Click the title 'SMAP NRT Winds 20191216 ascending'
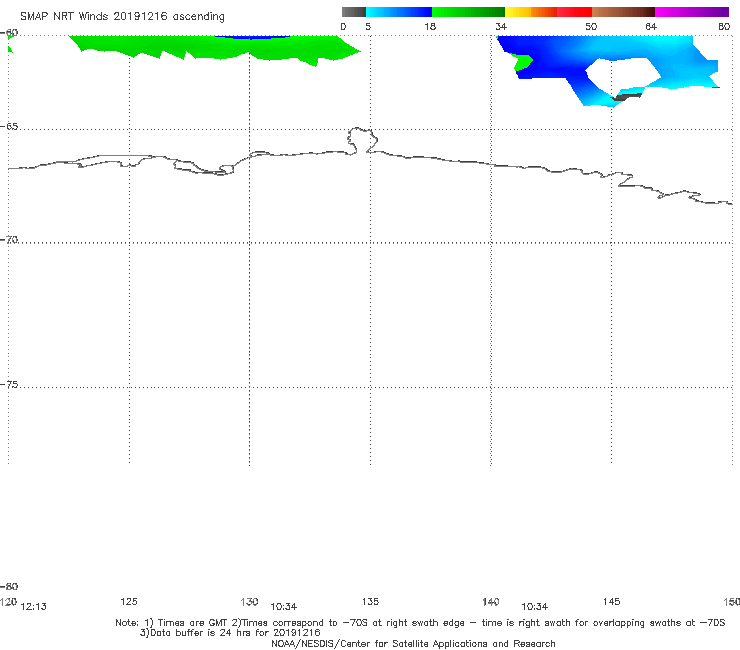The height and width of the screenshot is (650, 740). (x=122, y=16)
